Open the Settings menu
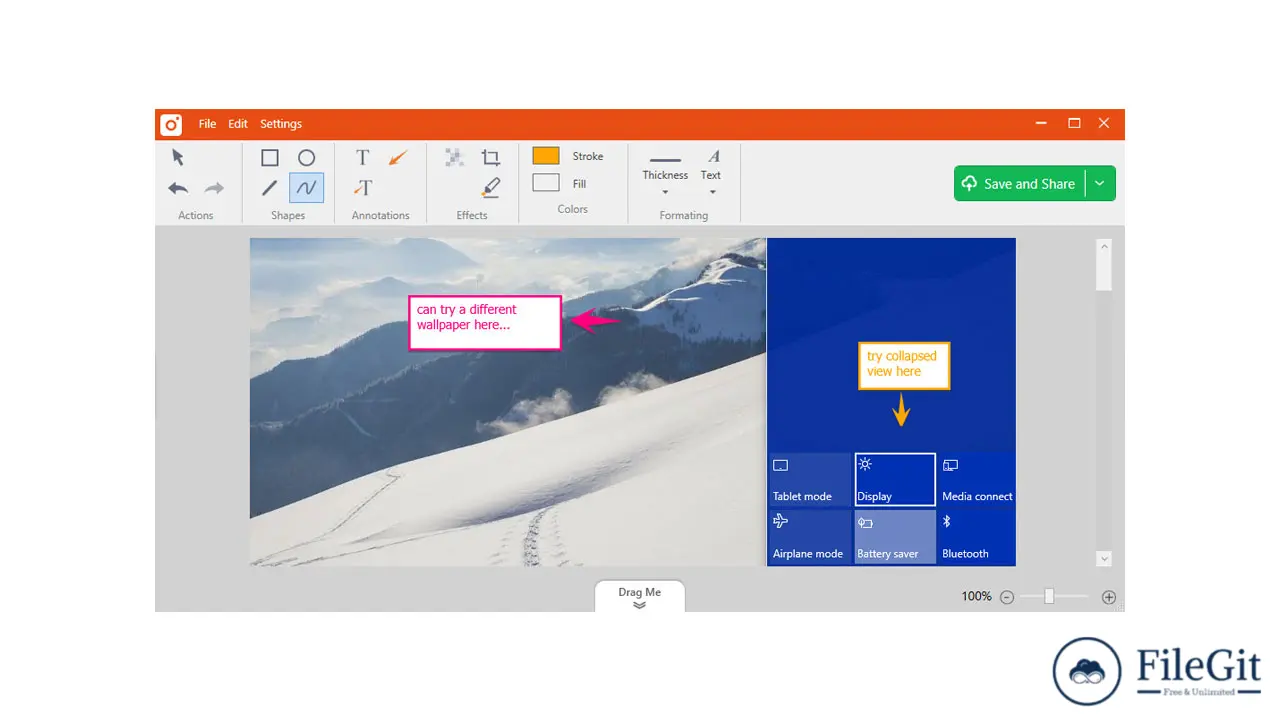This screenshot has height=720, width=1280. click(281, 124)
